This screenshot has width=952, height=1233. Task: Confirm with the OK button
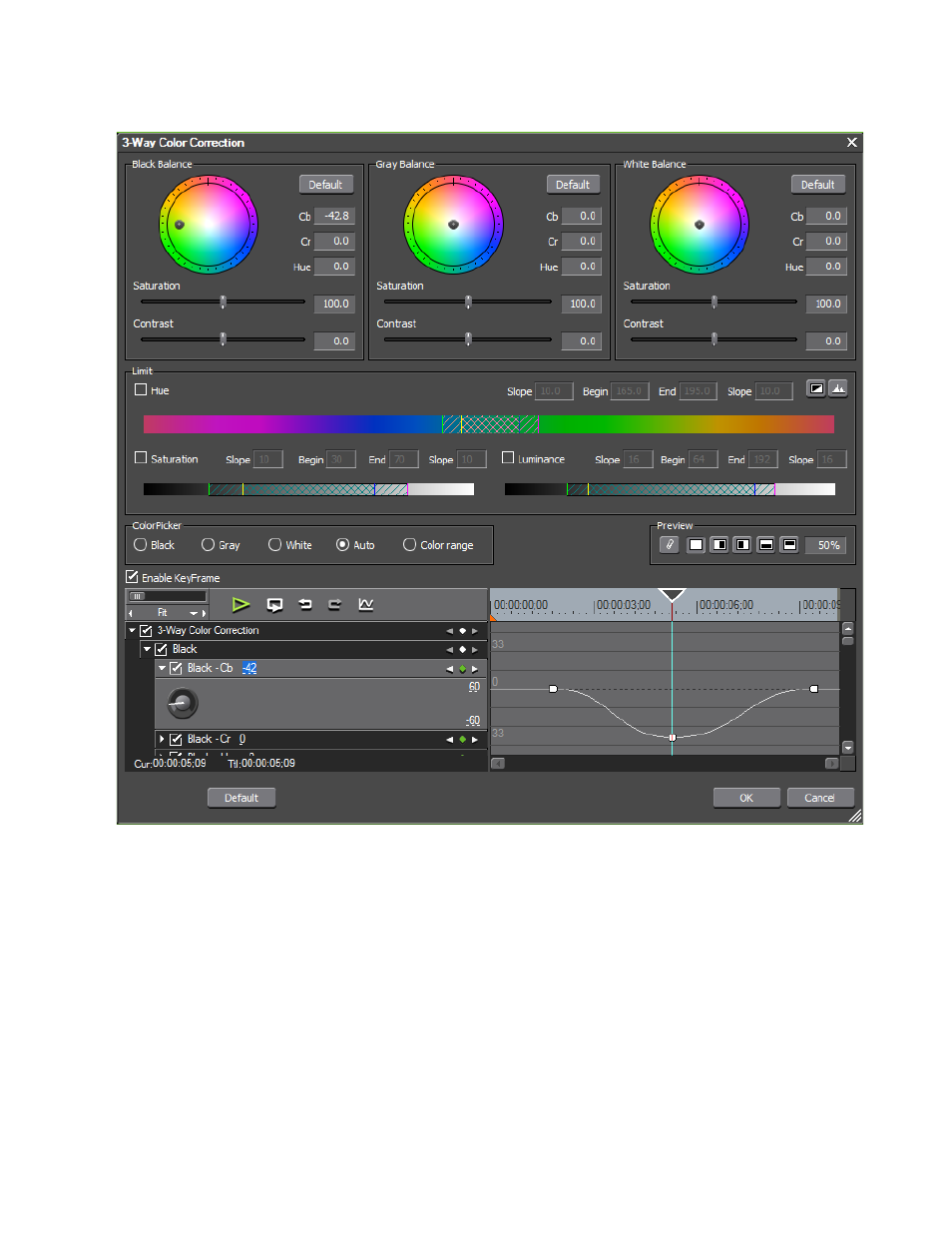[x=746, y=798]
